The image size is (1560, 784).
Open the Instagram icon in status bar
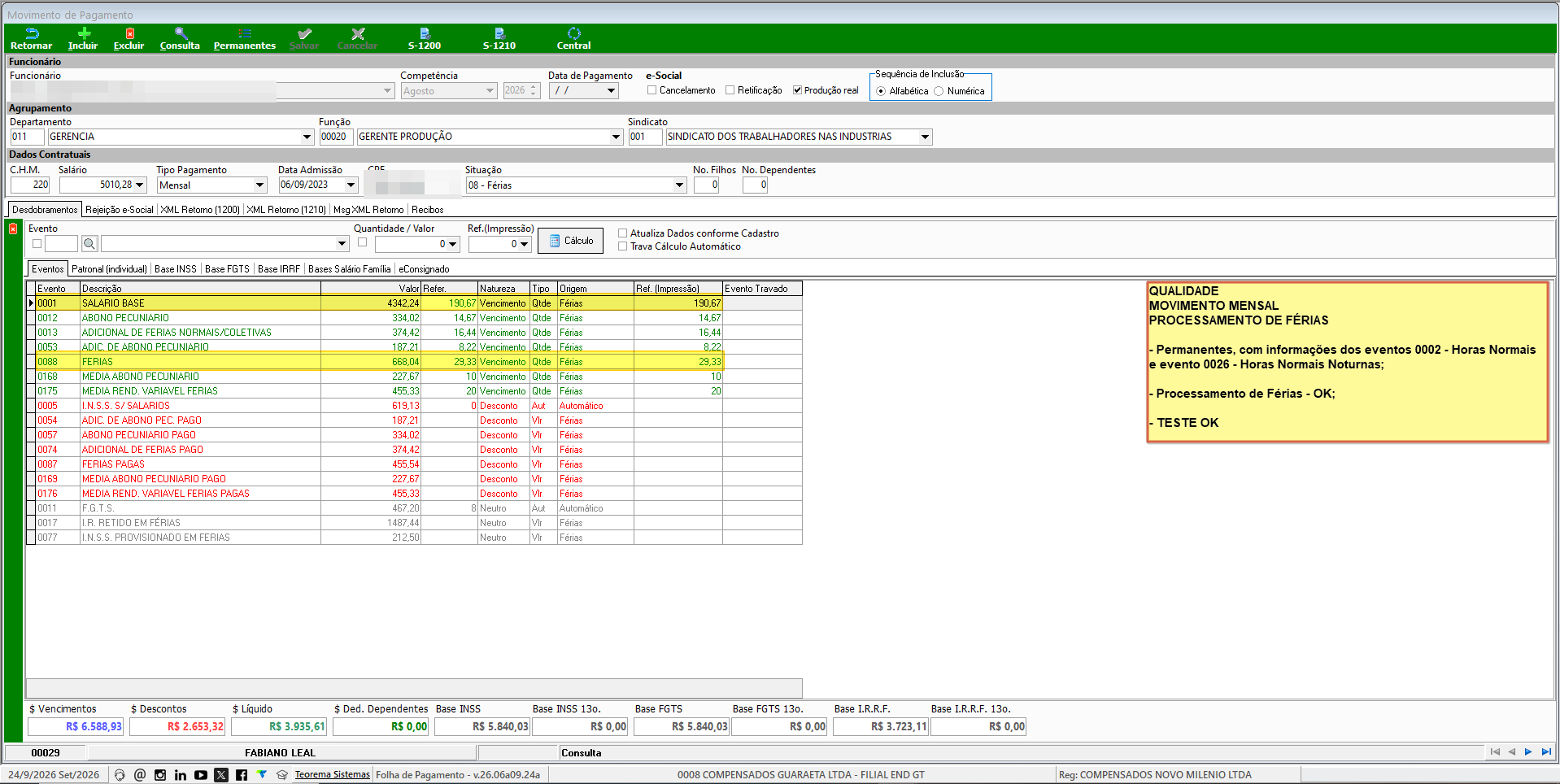(160, 775)
